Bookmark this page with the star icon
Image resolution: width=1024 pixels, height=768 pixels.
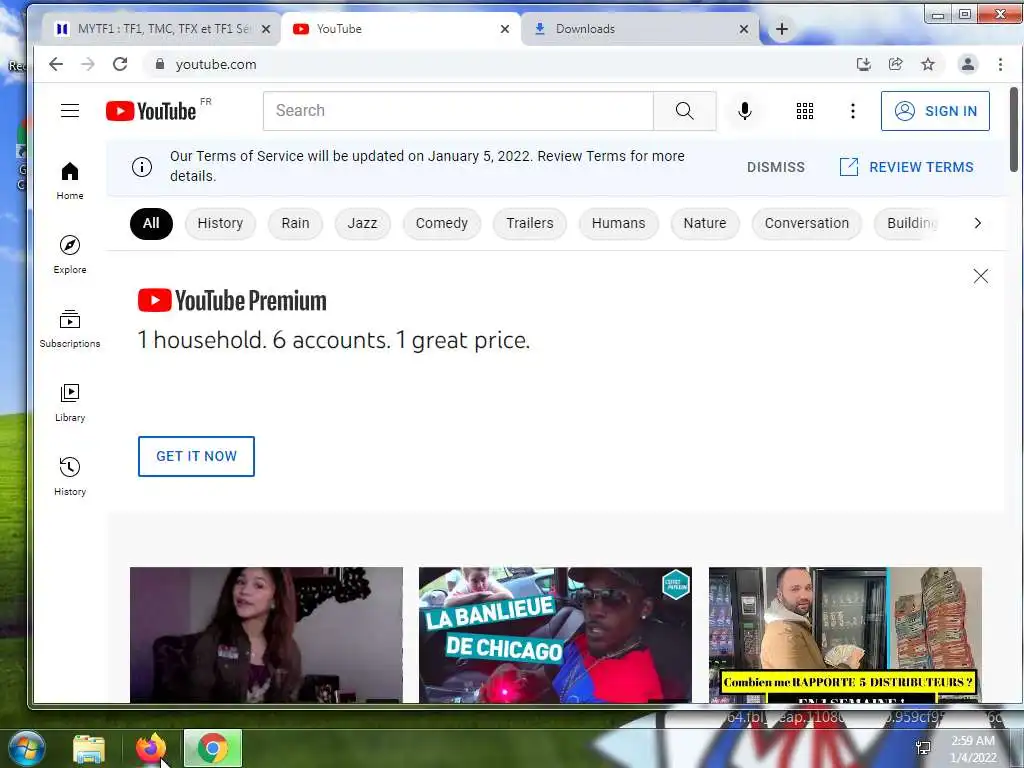tap(927, 64)
